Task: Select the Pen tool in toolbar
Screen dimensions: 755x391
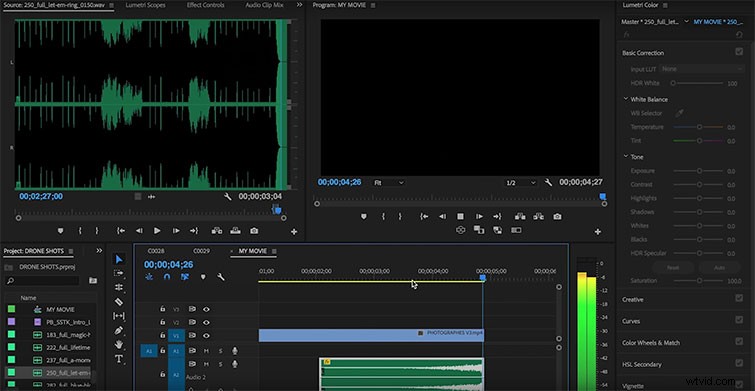Action: coord(118,331)
